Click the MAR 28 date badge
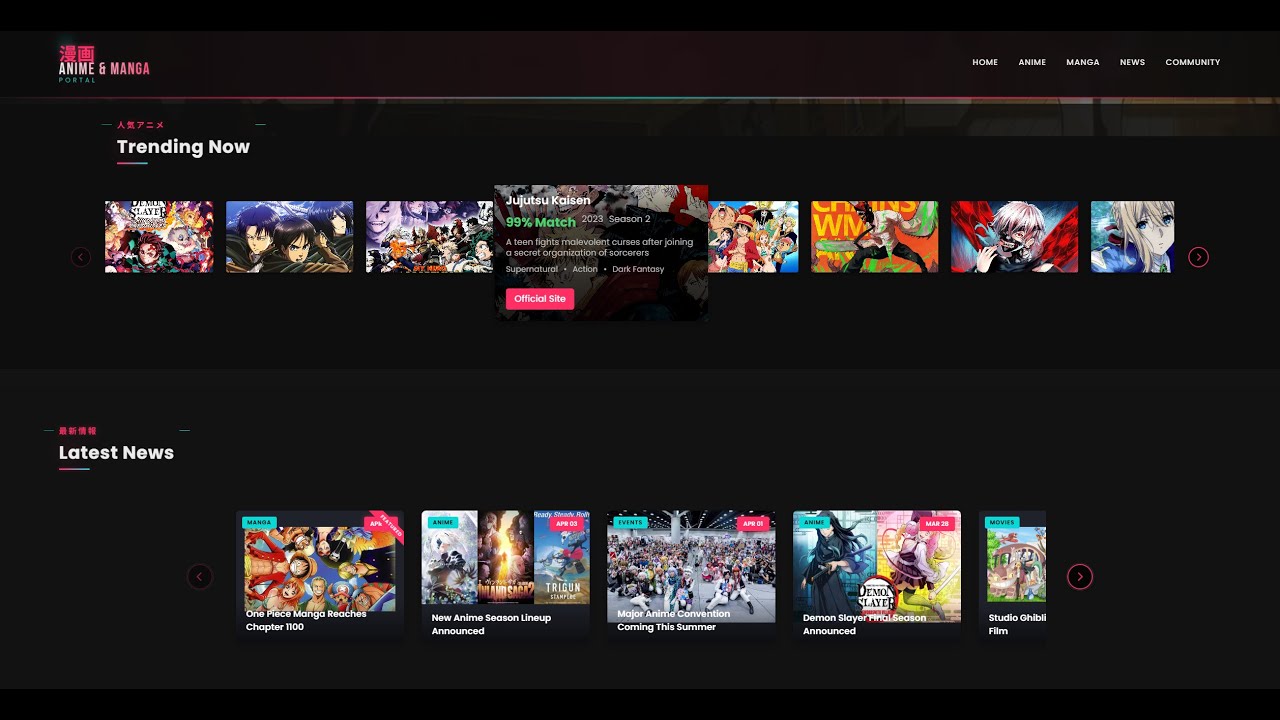1280x720 pixels. click(938, 523)
